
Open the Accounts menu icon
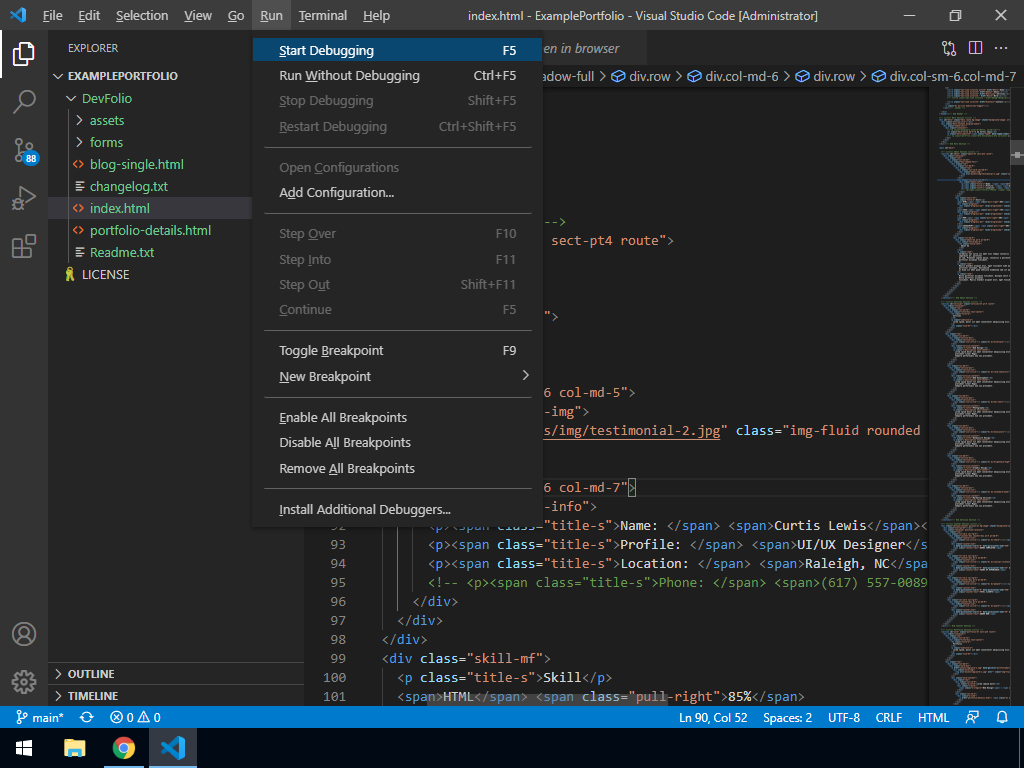24,634
